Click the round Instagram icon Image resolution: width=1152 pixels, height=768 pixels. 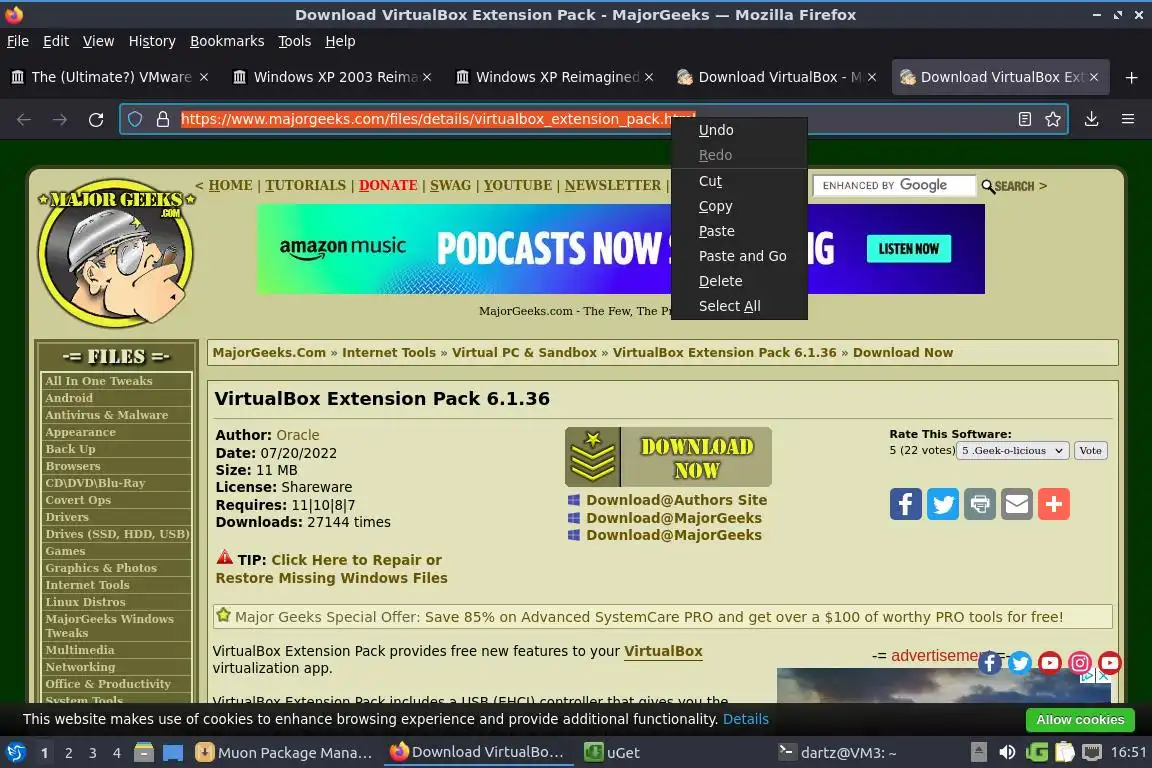point(1079,663)
